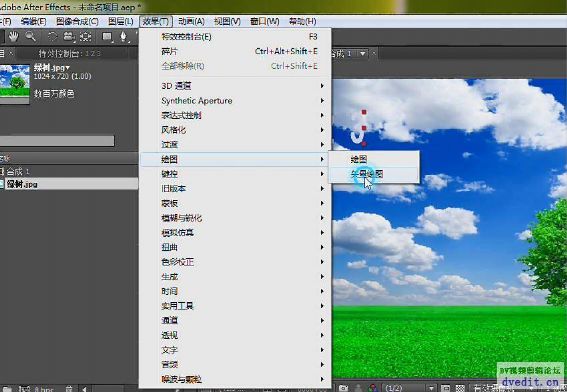Expand the 蒙板 submenu
567x392 pixels.
pos(235,203)
